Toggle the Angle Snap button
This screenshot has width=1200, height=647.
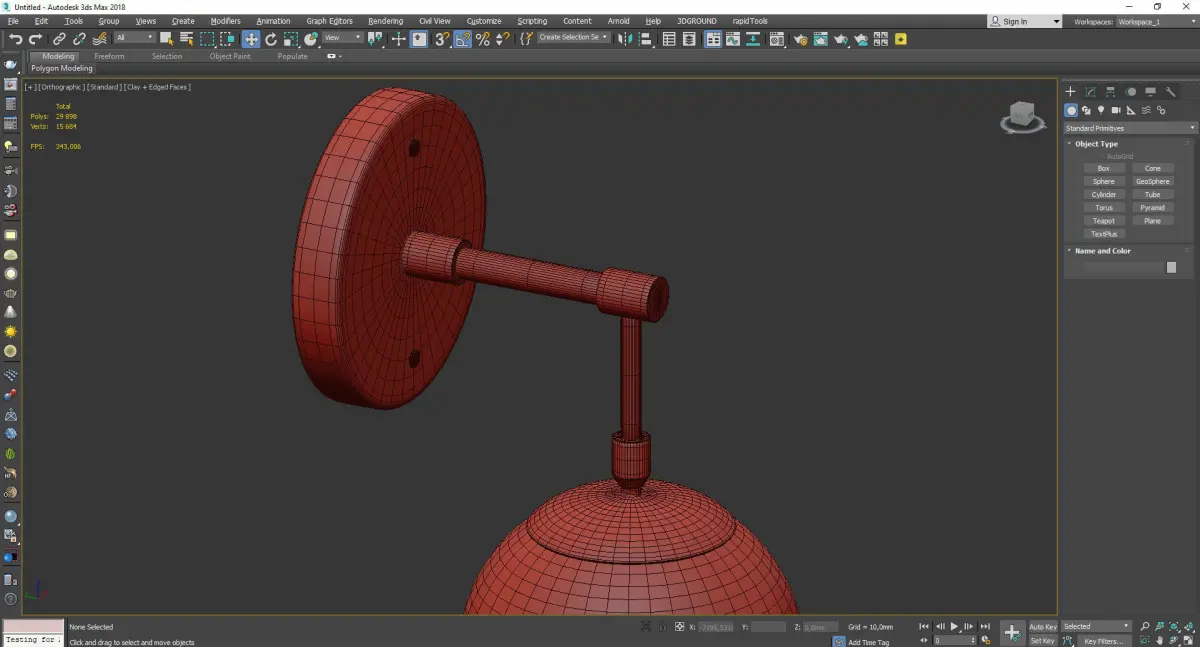[x=463, y=39]
